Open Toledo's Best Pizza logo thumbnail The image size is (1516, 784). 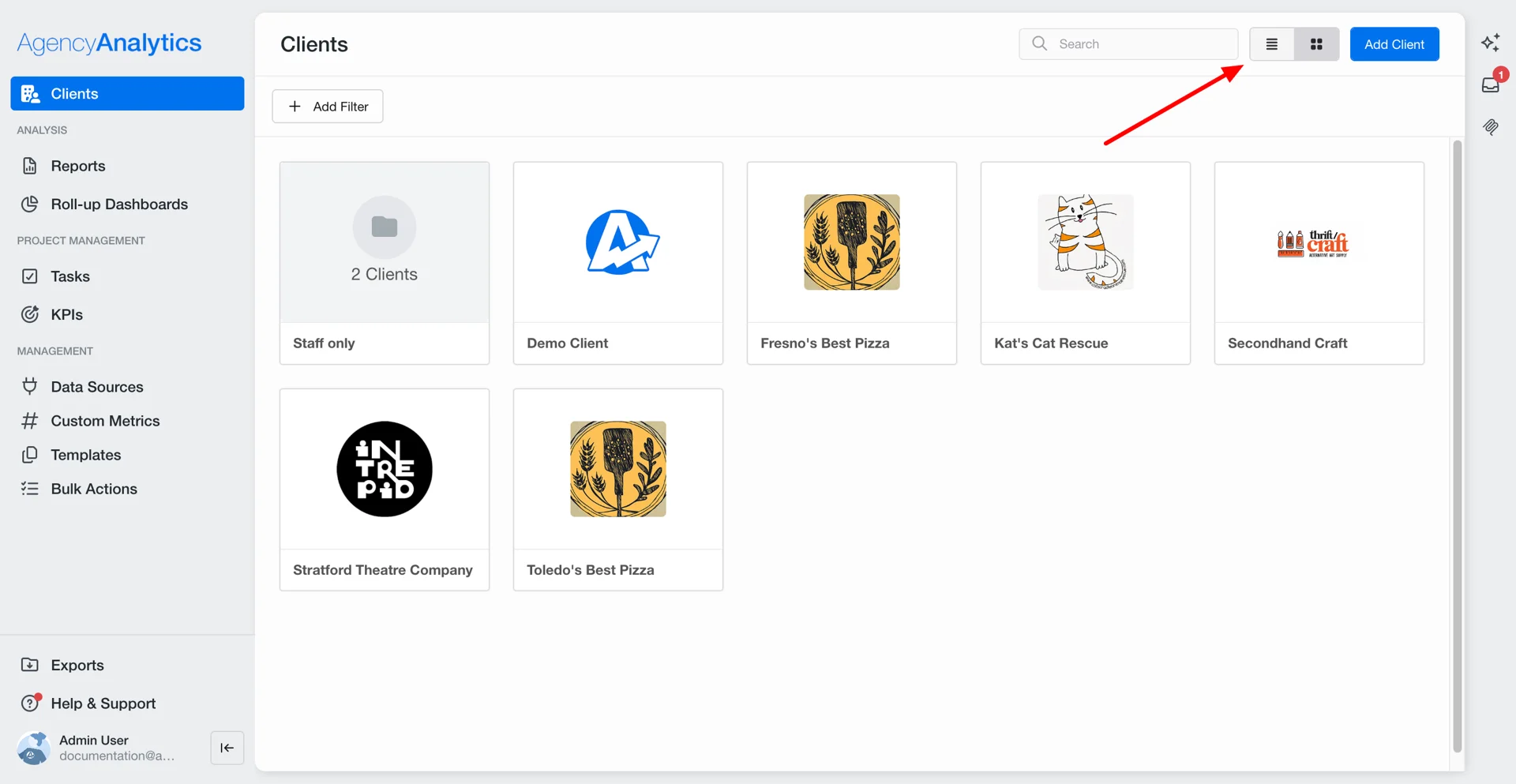tap(618, 469)
